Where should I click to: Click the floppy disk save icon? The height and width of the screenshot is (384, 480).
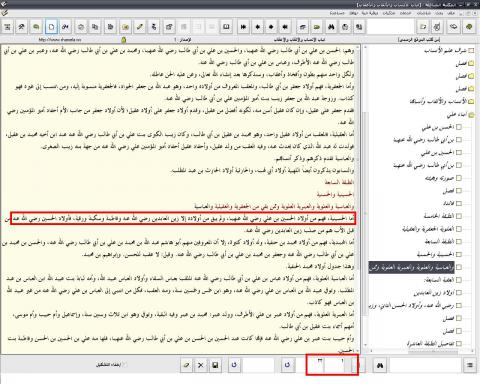tap(215, 366)
